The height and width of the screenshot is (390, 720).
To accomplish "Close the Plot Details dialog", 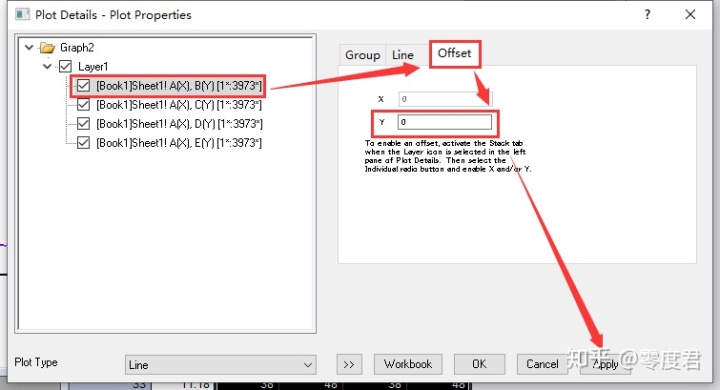I will point(690,14).
